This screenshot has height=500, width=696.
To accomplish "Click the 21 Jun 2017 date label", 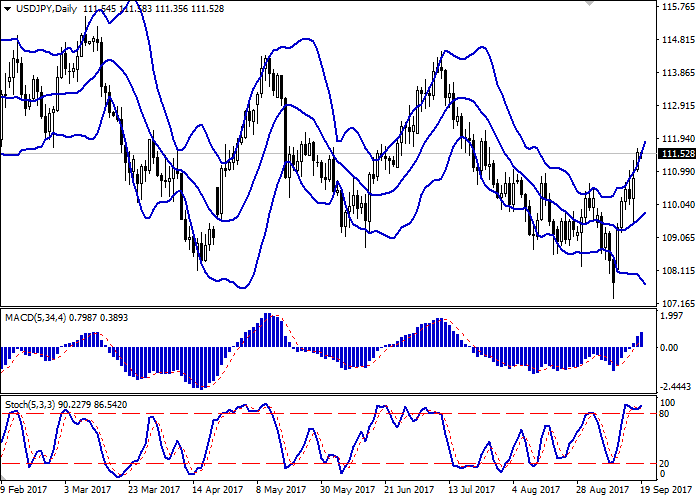I will coord(409,490).
